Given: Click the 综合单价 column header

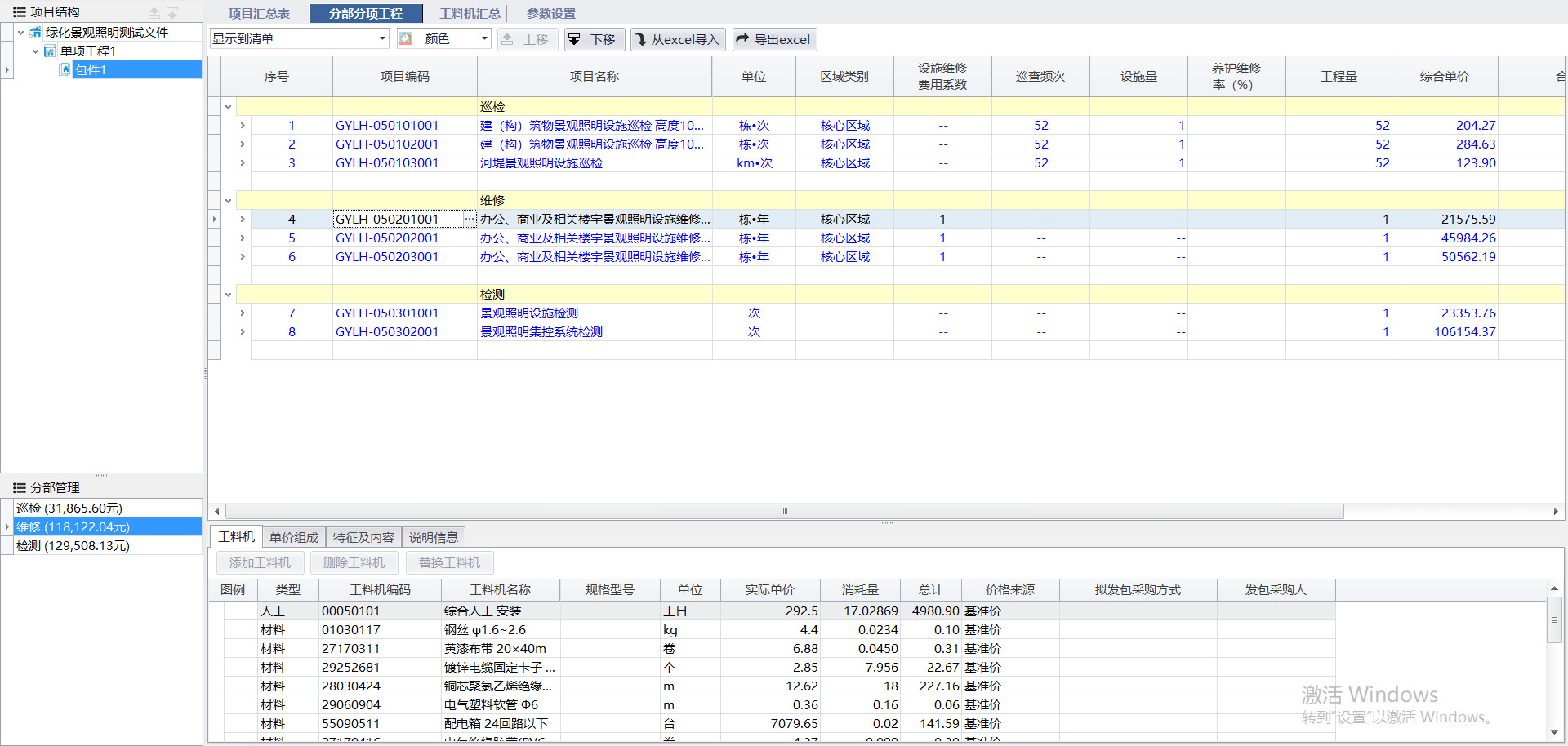Looking at the screenshot, I should [1445, 77].
